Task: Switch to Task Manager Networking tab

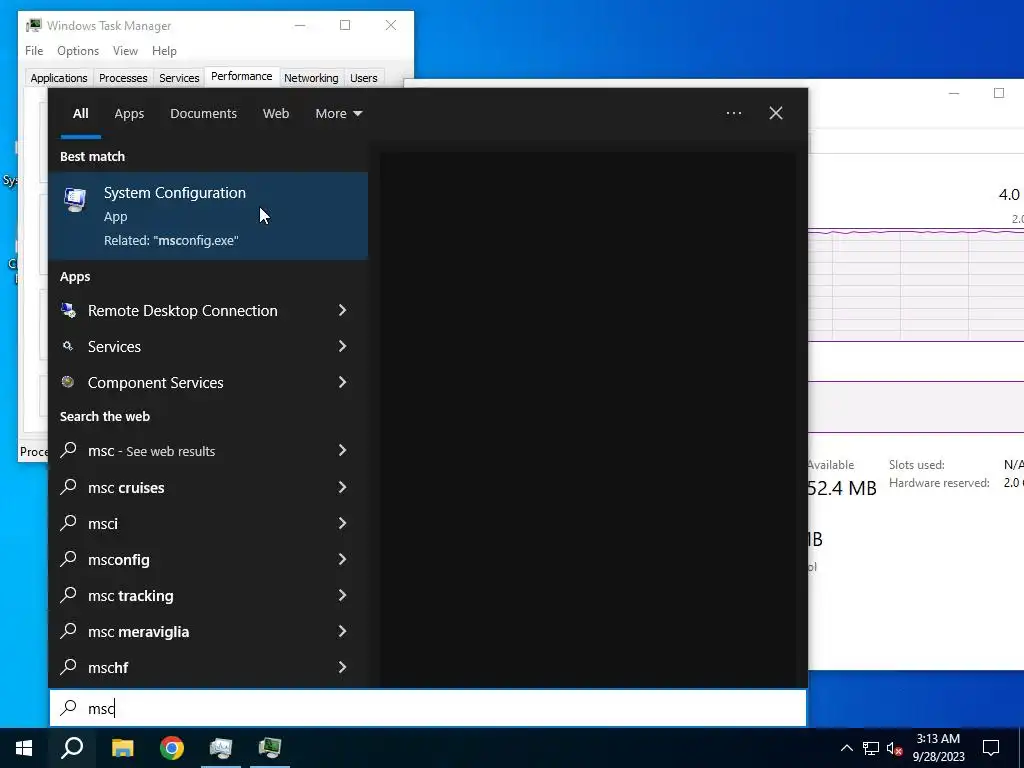Action: coord(311,78)
